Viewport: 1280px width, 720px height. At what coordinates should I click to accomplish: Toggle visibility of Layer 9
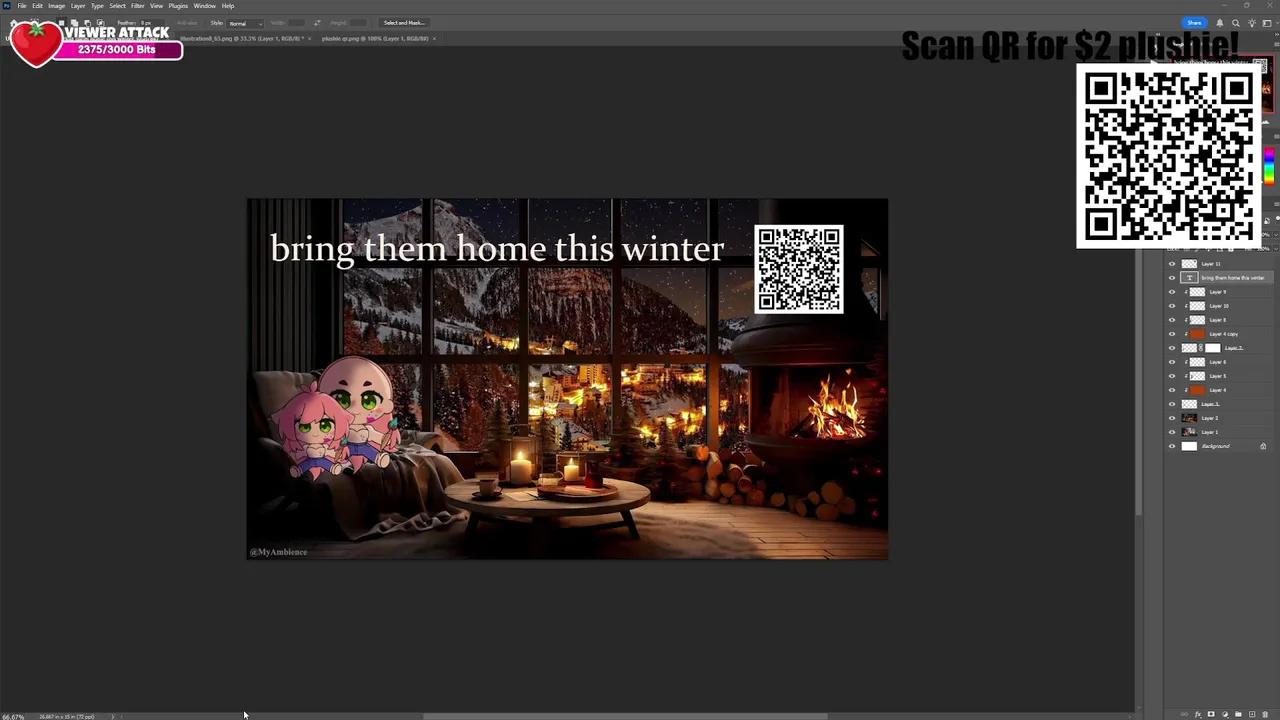tap(1172, 292)
